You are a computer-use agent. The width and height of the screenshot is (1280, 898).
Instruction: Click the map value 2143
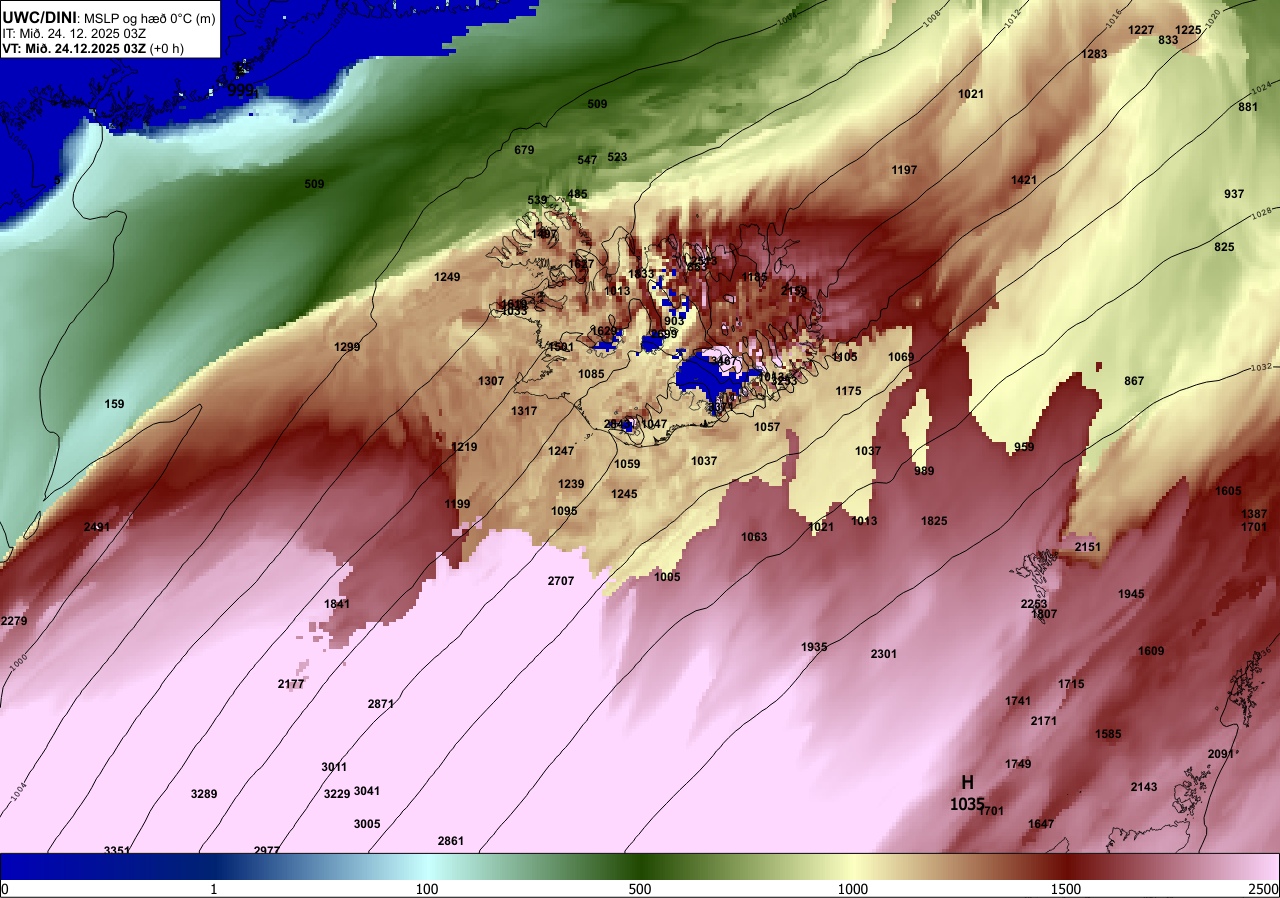point(1144,787)
